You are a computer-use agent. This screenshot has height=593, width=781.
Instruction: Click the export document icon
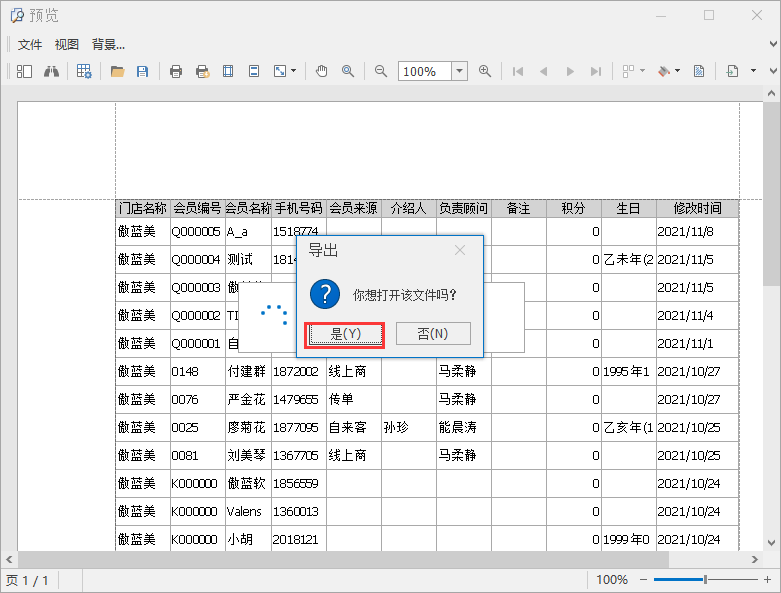click(732, 71)
